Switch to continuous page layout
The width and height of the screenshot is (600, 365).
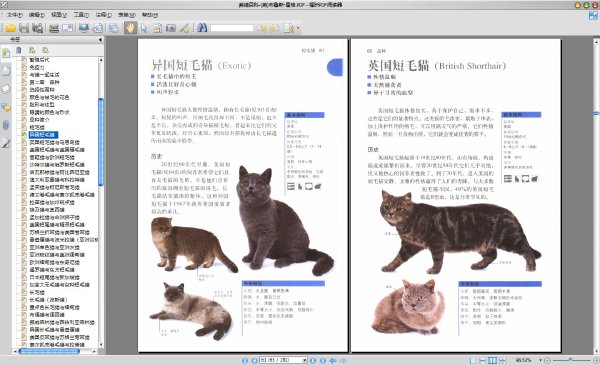(483, 360)
